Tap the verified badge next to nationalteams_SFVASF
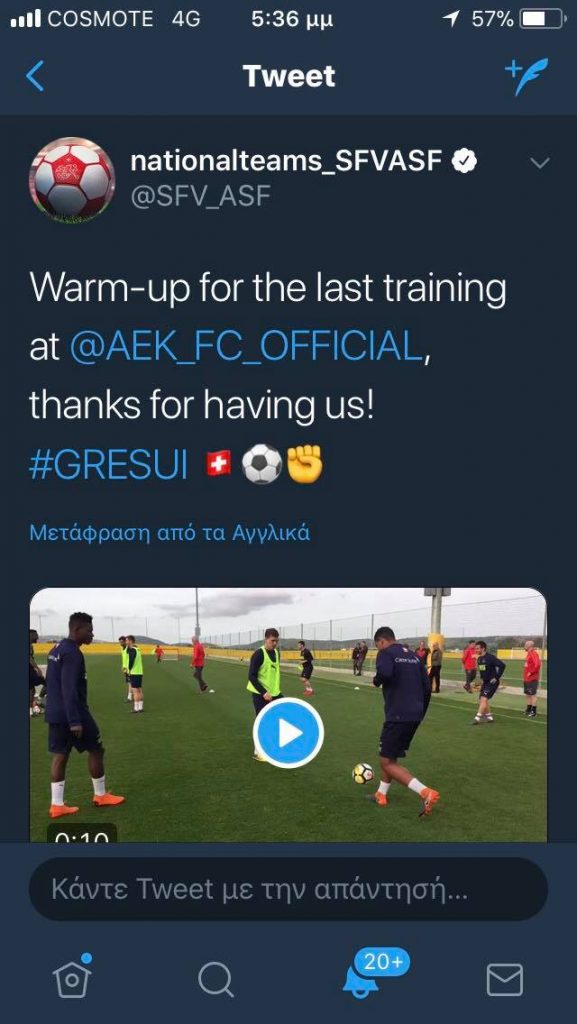The width and height of the screenshot is (577, 1024). (x=465, y=161)
